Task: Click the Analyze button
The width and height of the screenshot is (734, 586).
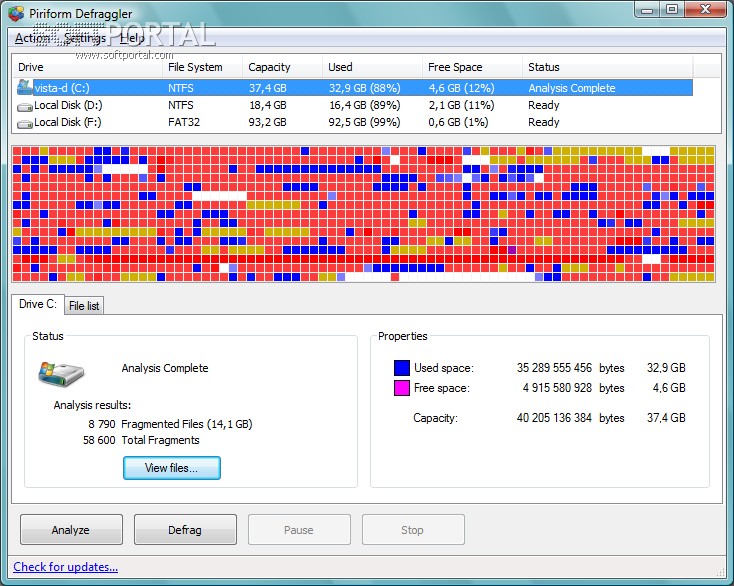Action: pyautogui.click(x=71, y=530)
